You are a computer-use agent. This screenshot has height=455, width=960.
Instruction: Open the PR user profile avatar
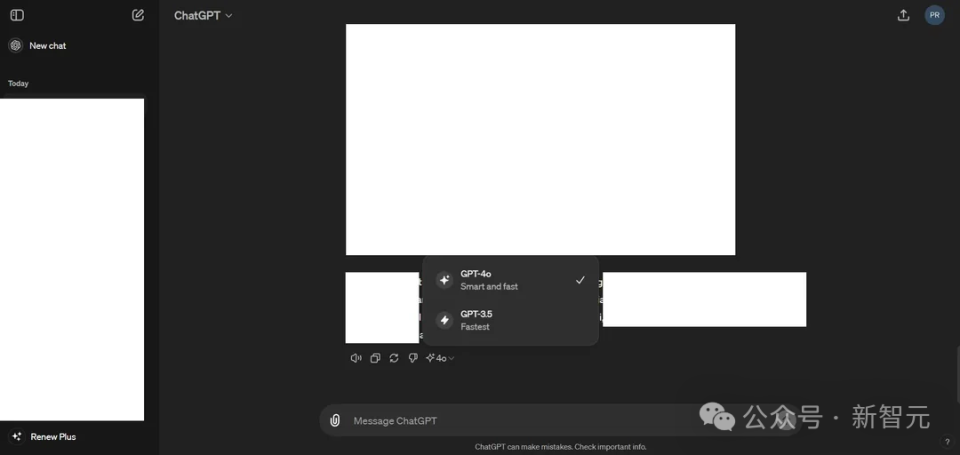tap(934, 15)
